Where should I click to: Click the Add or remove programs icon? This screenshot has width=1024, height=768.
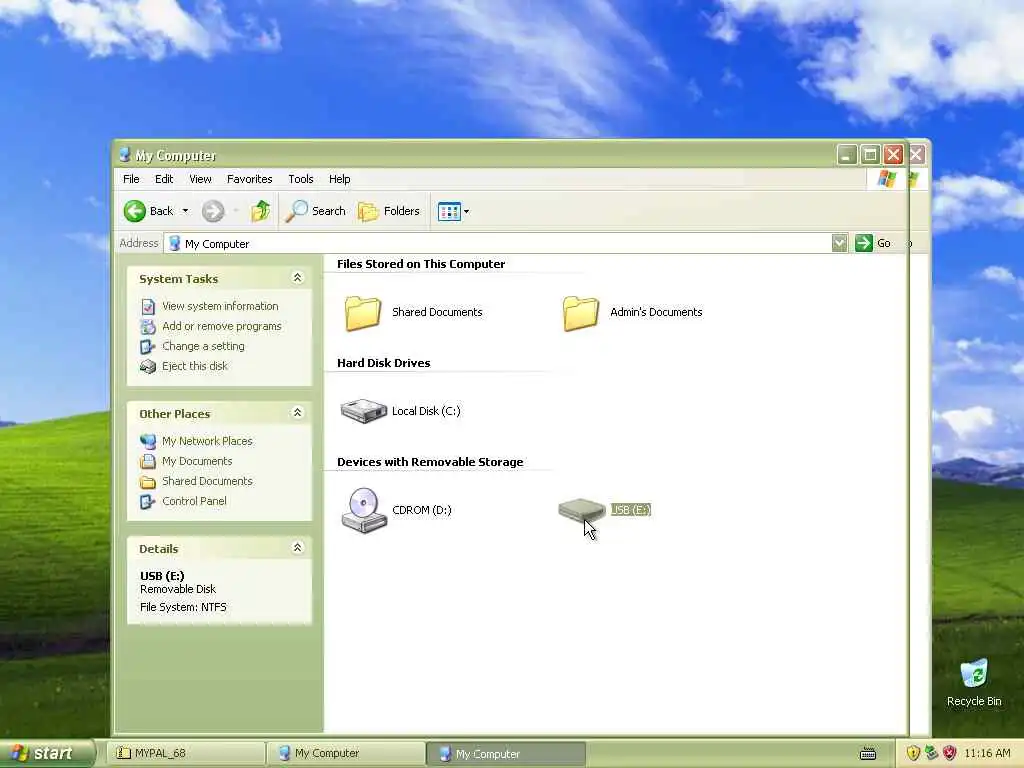pos(148,326)
